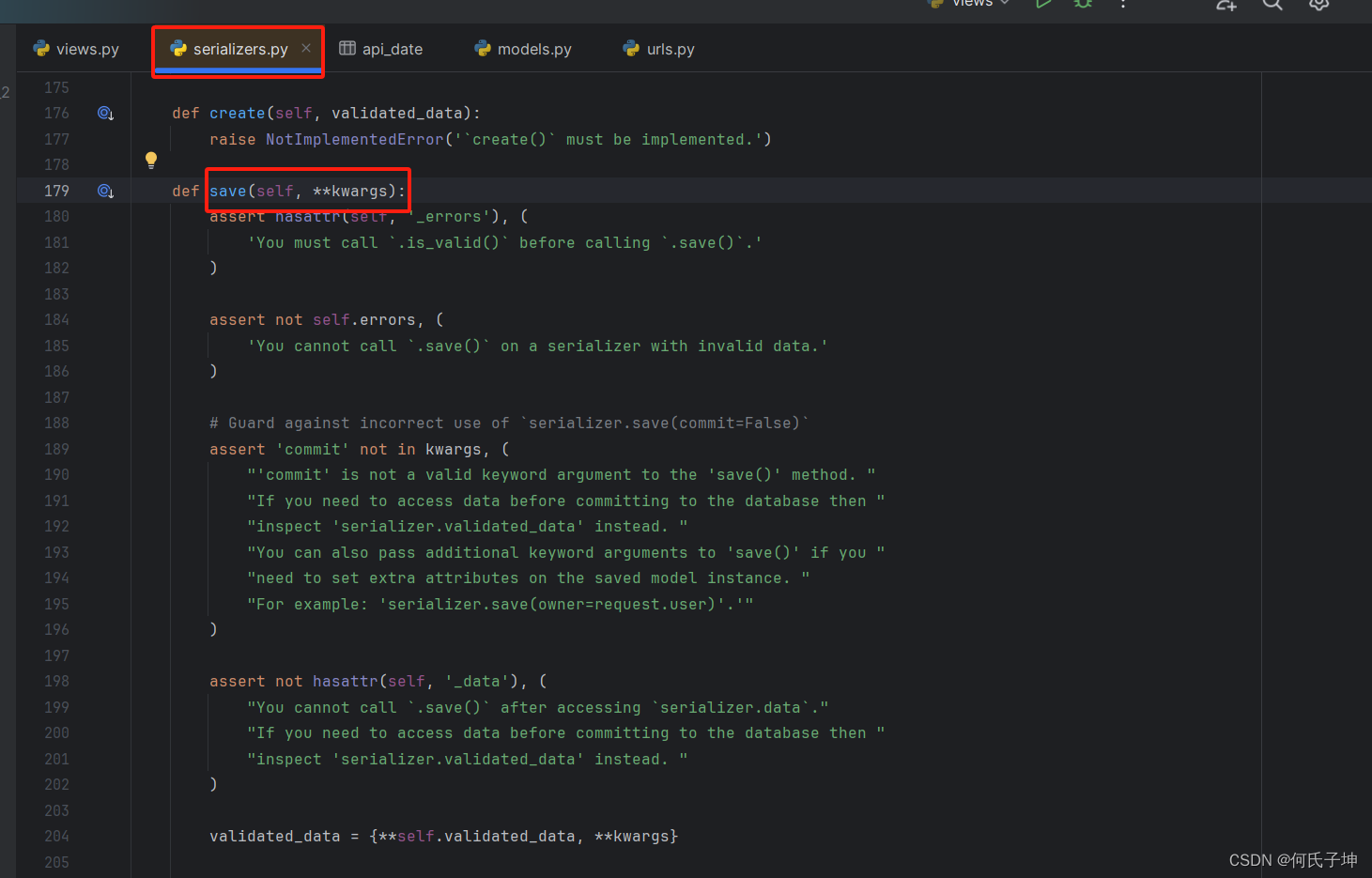Open intention actions via the lightbulb at line 178
Viewport: 1372px width, 878px height.
(151, 160)
